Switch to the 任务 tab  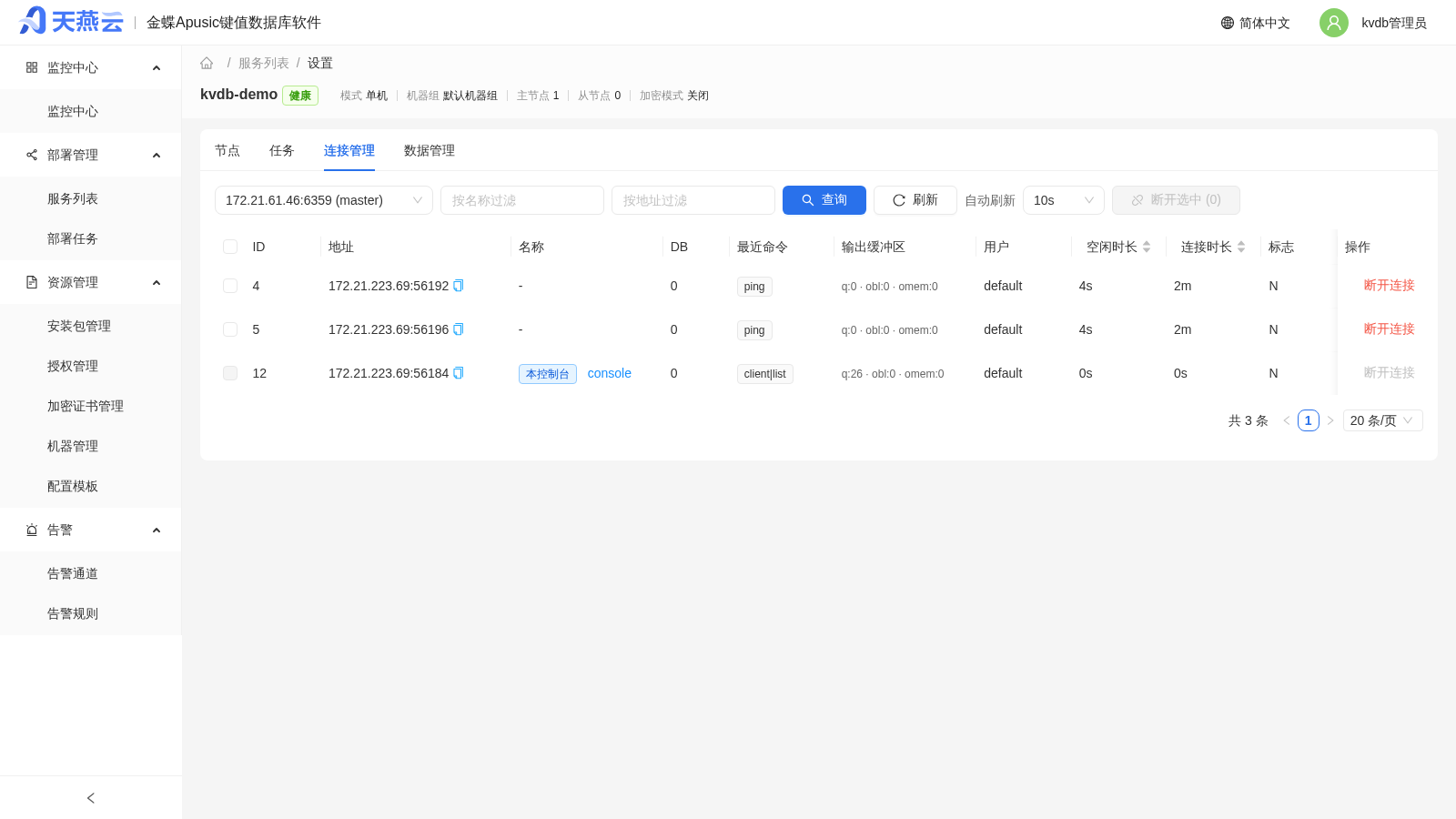click(x=282, y=150)
